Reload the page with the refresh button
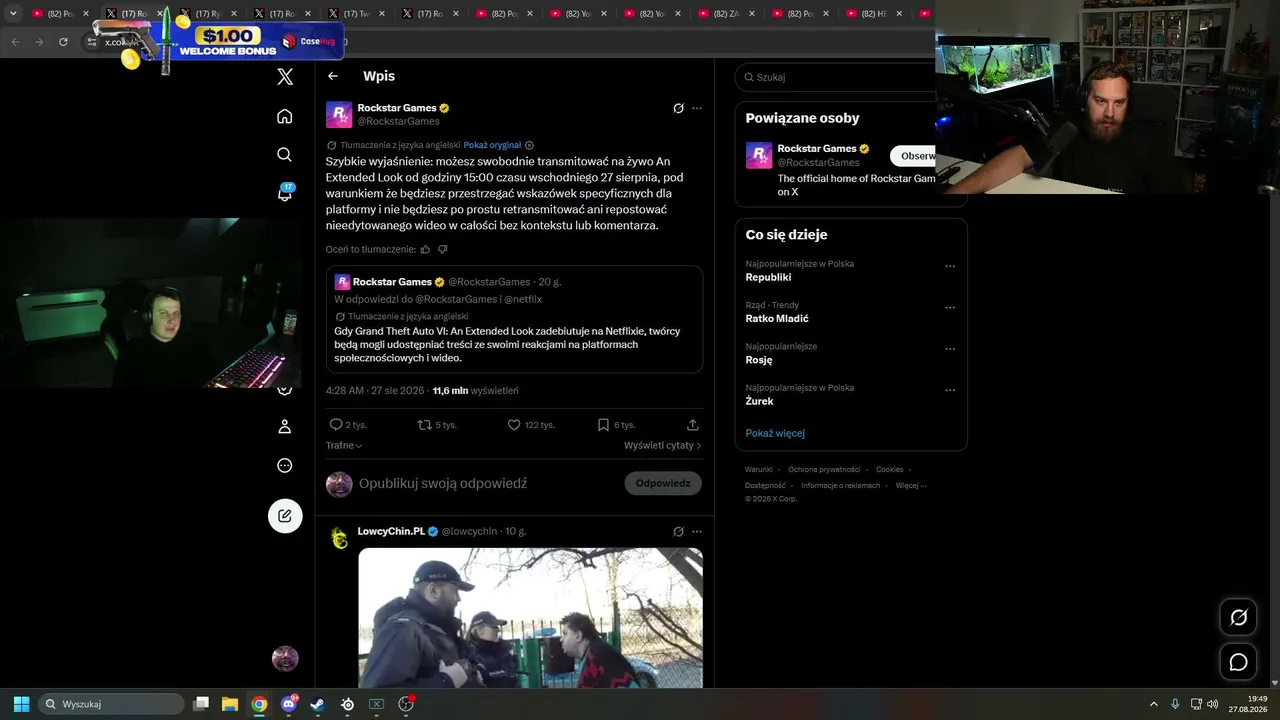The width and height of the screenshot is (1280, 720). point(63,41)
